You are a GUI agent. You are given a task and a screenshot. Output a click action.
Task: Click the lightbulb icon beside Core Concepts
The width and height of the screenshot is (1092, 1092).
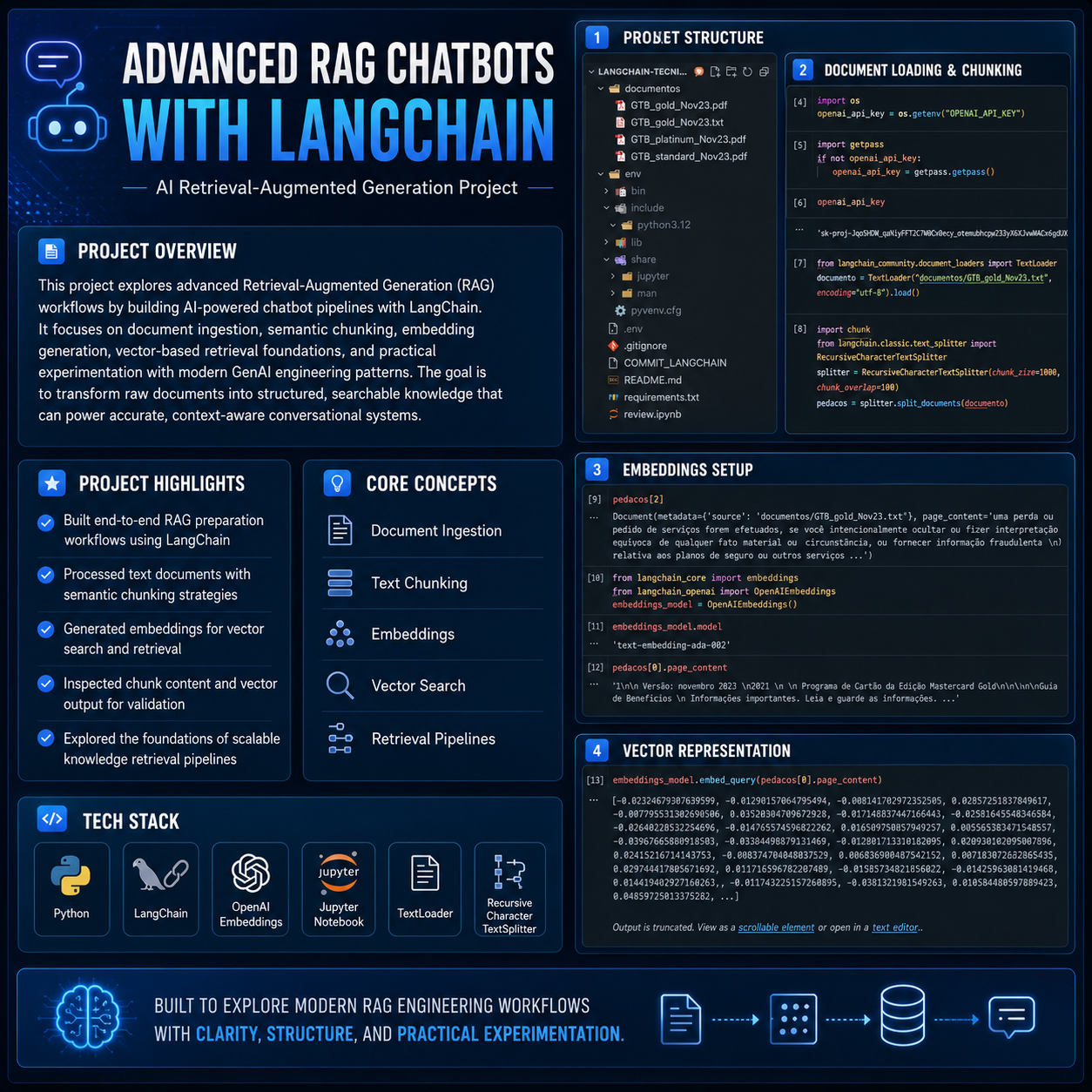click(x=337, y=482)
